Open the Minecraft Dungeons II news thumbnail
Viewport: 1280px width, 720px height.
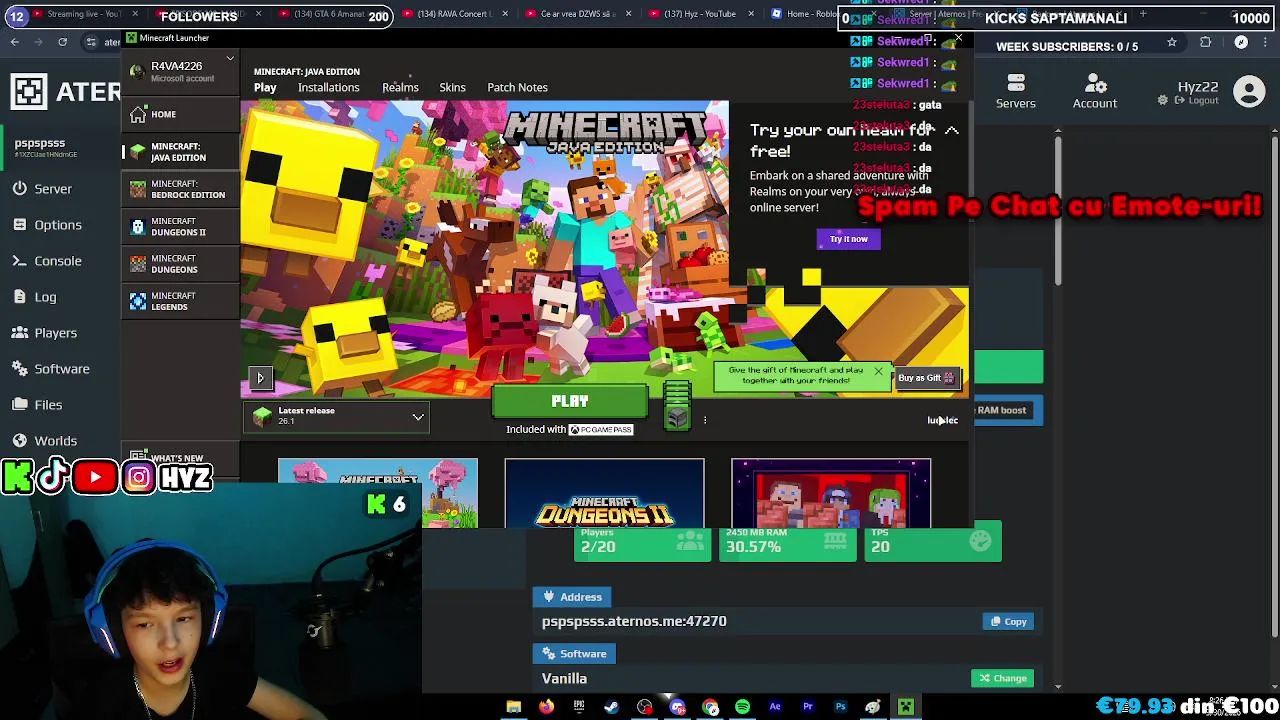pyautogui.click(x=604, y=493)
